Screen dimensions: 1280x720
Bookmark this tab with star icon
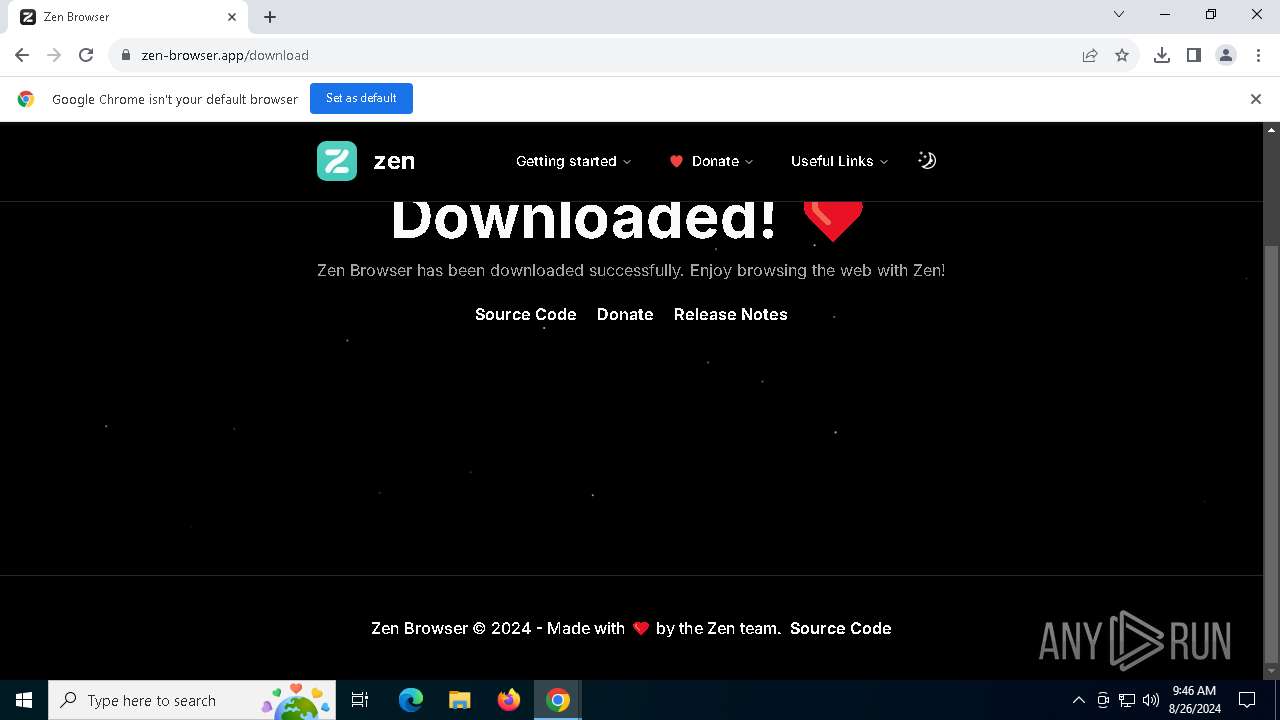point(1122,55)
